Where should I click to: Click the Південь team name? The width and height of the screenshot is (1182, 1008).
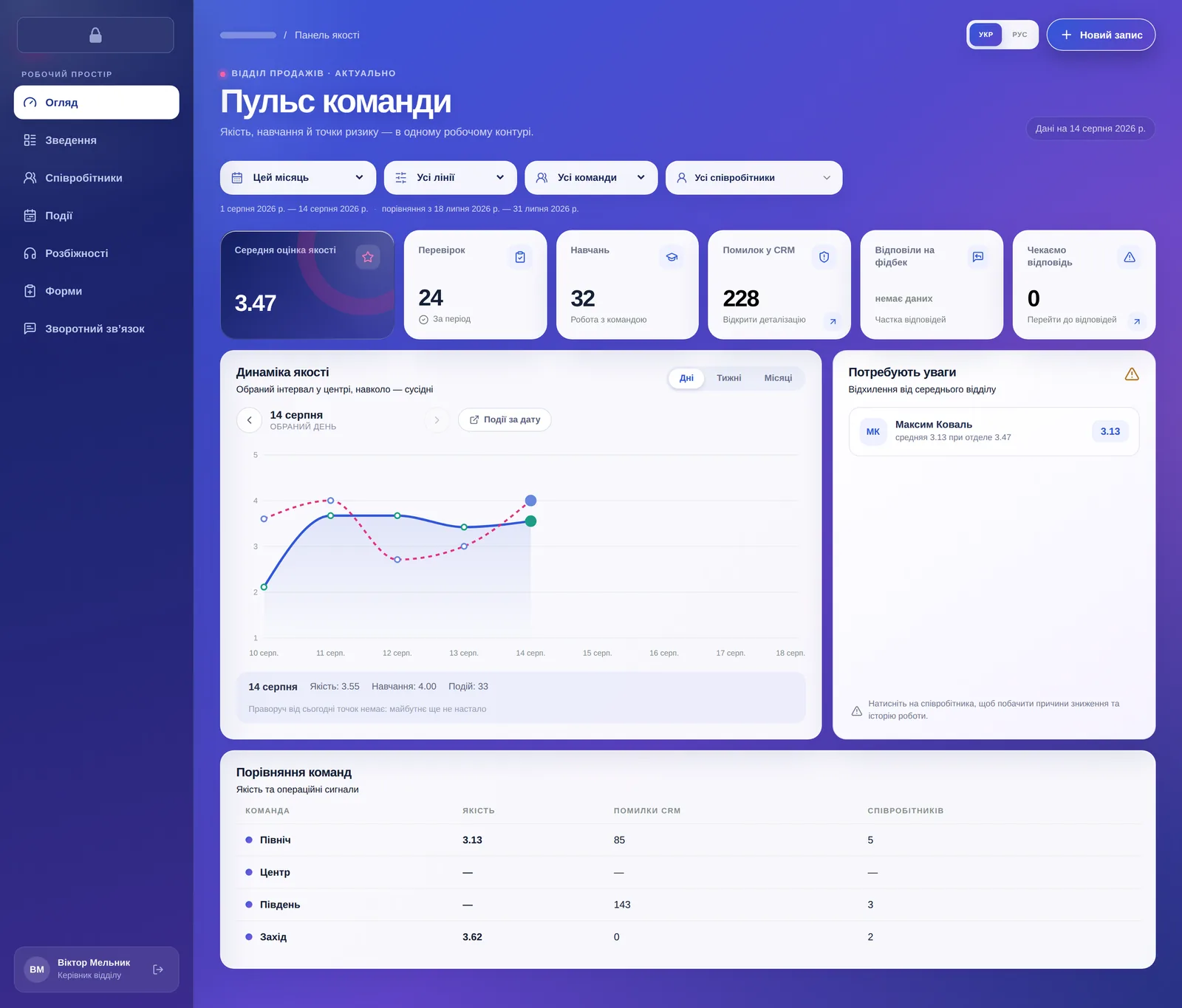pos(279,905)
